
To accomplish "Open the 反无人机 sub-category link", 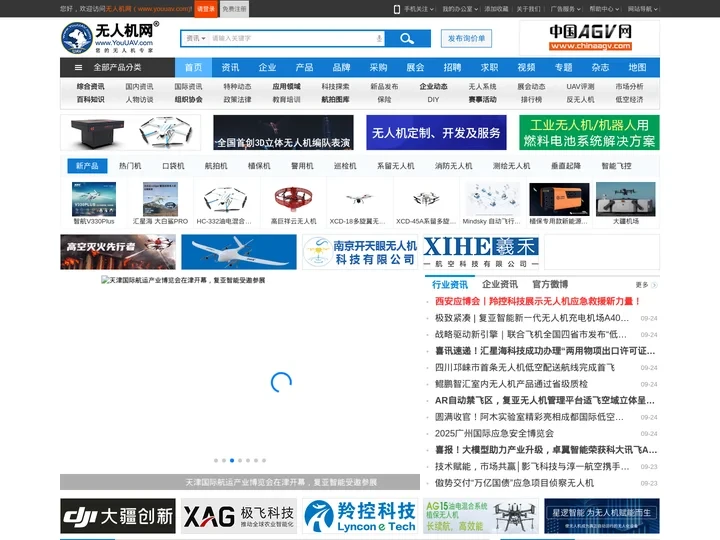I will point(580,99).
